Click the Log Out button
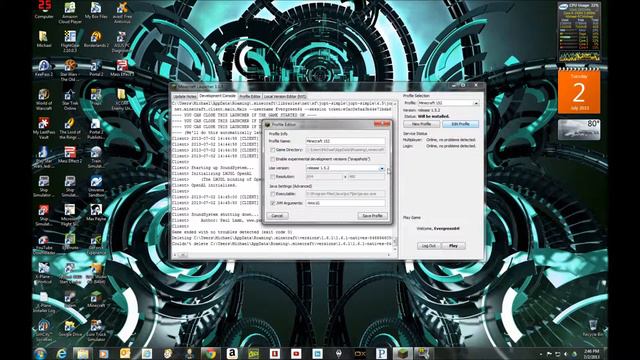The height and width of the screenshot is (360, 640). pos(429,246)
